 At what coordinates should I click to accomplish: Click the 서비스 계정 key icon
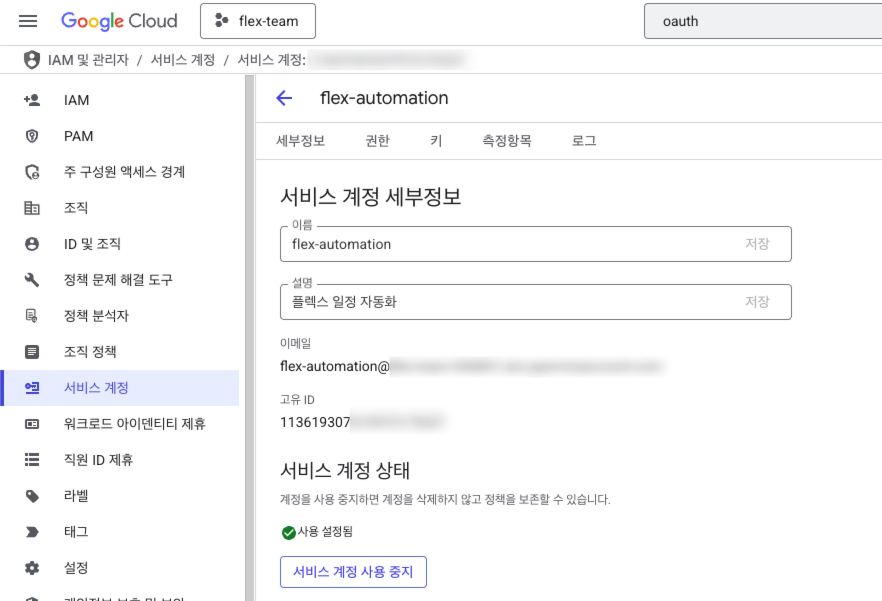32,388
